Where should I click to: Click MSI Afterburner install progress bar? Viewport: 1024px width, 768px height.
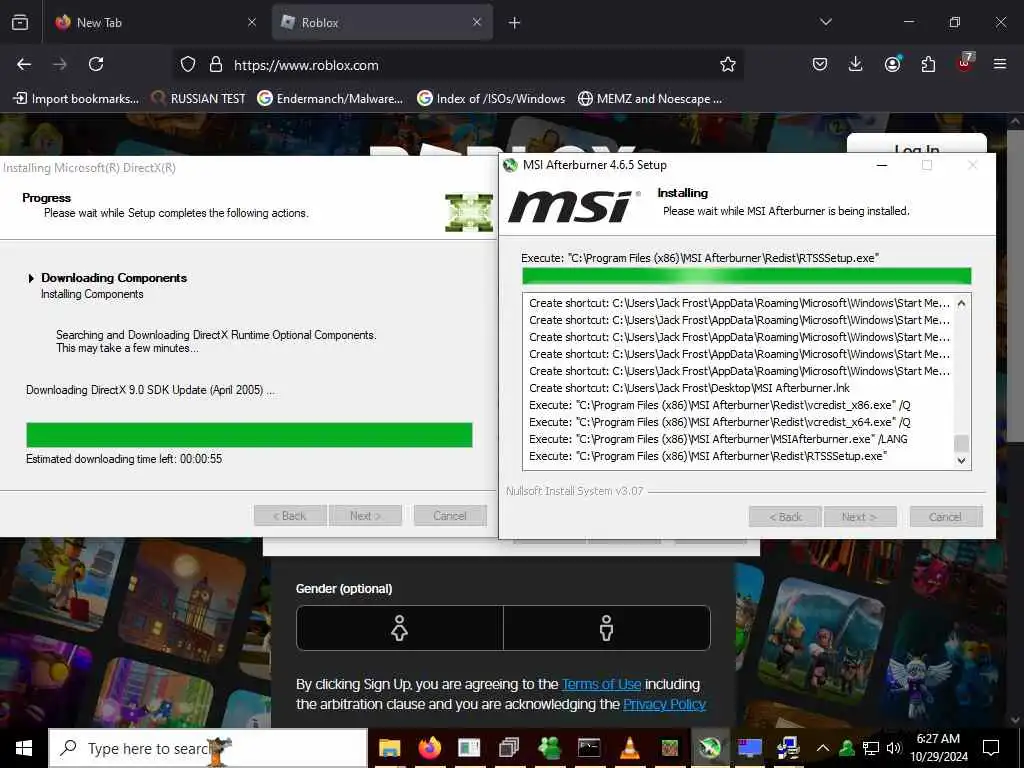click(x=746, y=276)
